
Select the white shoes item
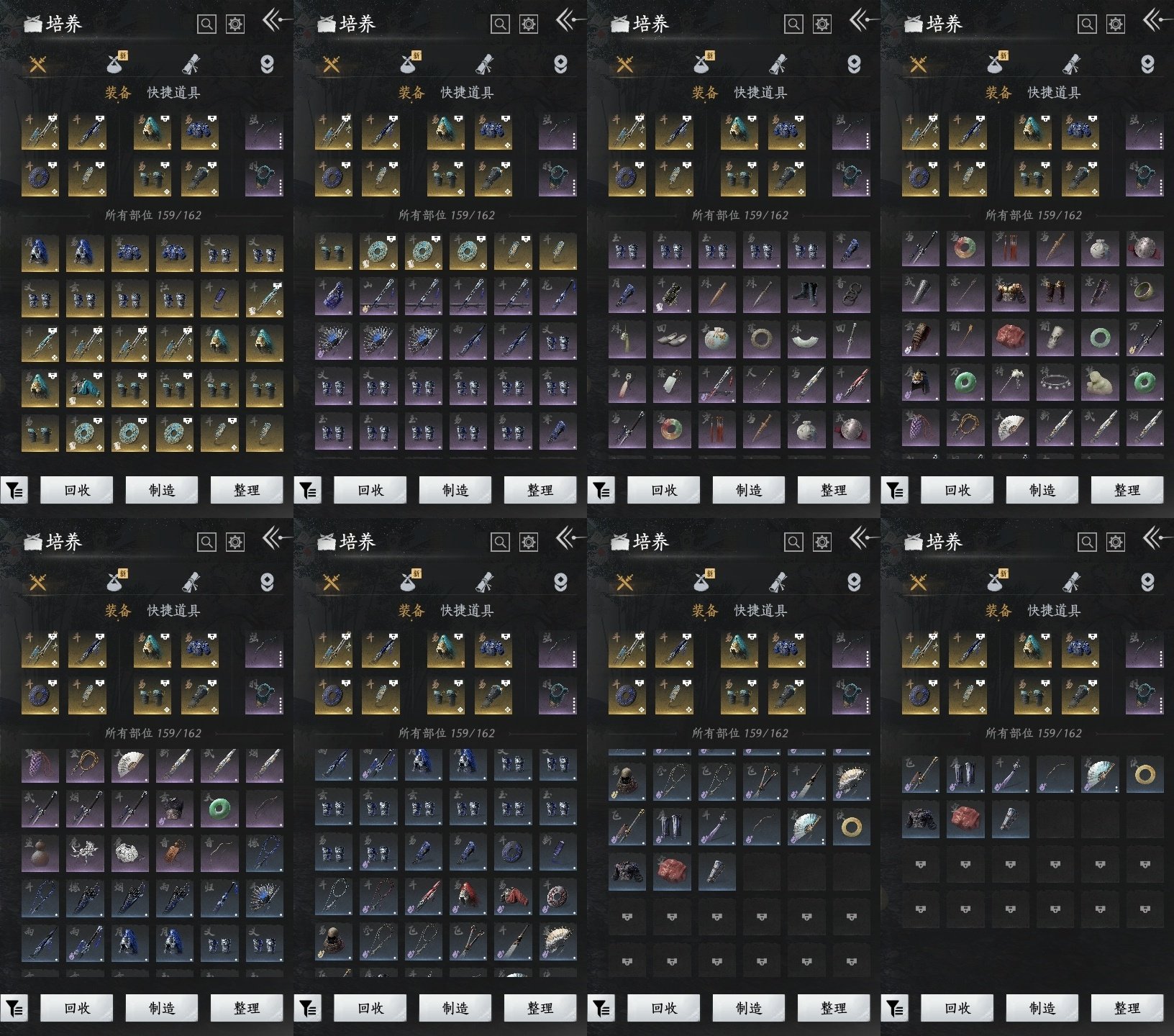click(673, 340)
